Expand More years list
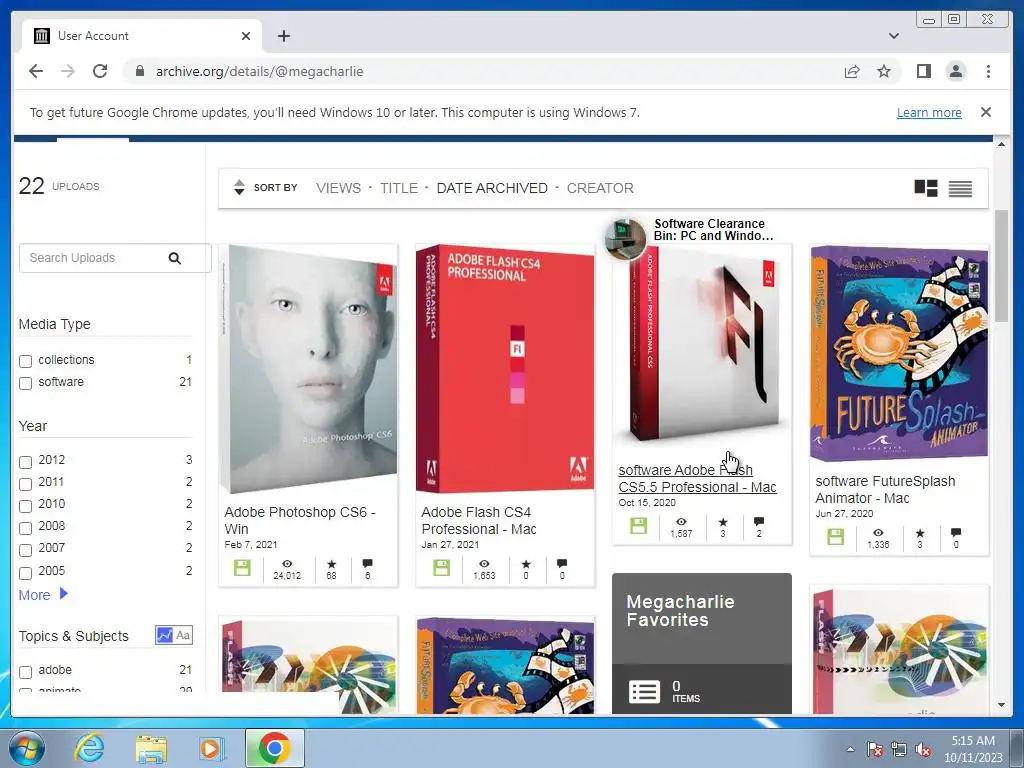The image size is (1024, 768). coord(43,595)
